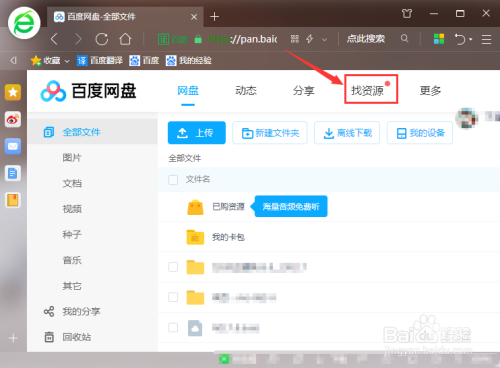Expand the address bar dropdown arrow
The width and height of the screenshot is (500, 368).
tap(324, 39)
